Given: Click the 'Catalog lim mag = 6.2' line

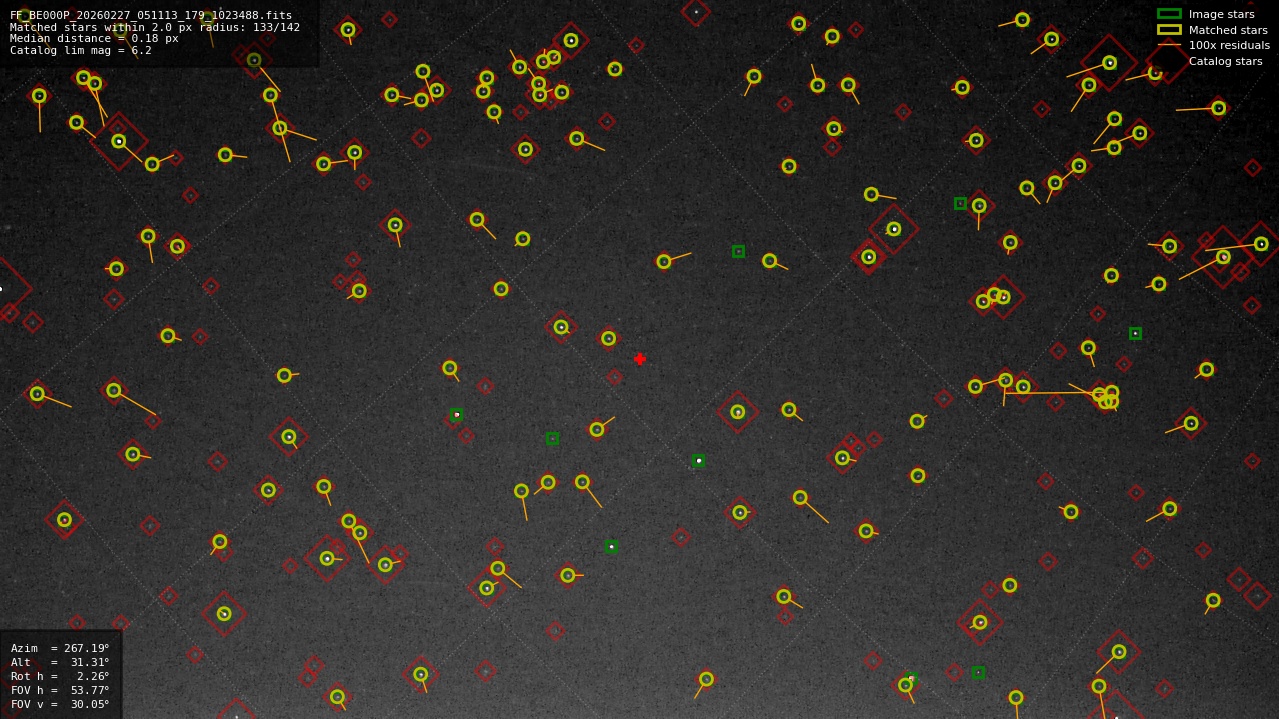Looking at the screenshot, I should 81,50.
